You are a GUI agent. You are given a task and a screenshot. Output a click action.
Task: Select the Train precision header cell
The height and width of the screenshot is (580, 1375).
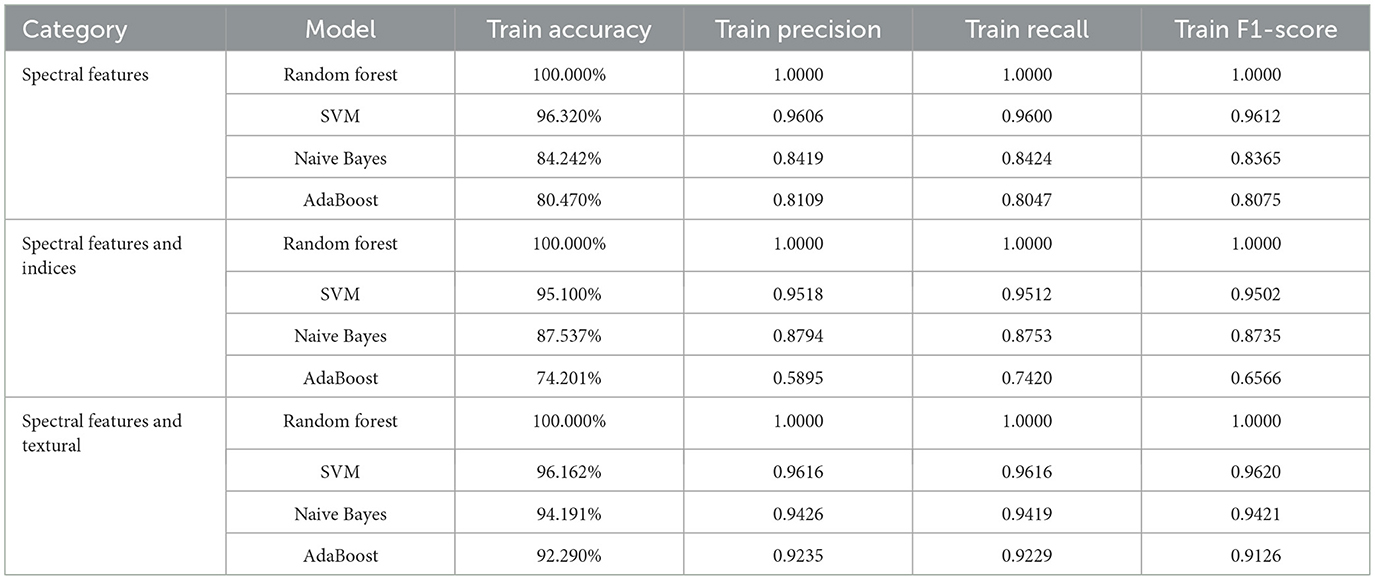coord(798,30)
